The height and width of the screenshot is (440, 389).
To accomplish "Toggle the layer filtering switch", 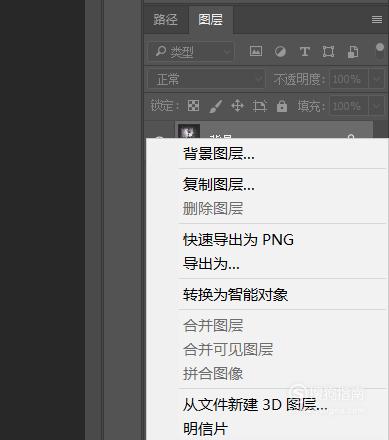I will 380,51.
